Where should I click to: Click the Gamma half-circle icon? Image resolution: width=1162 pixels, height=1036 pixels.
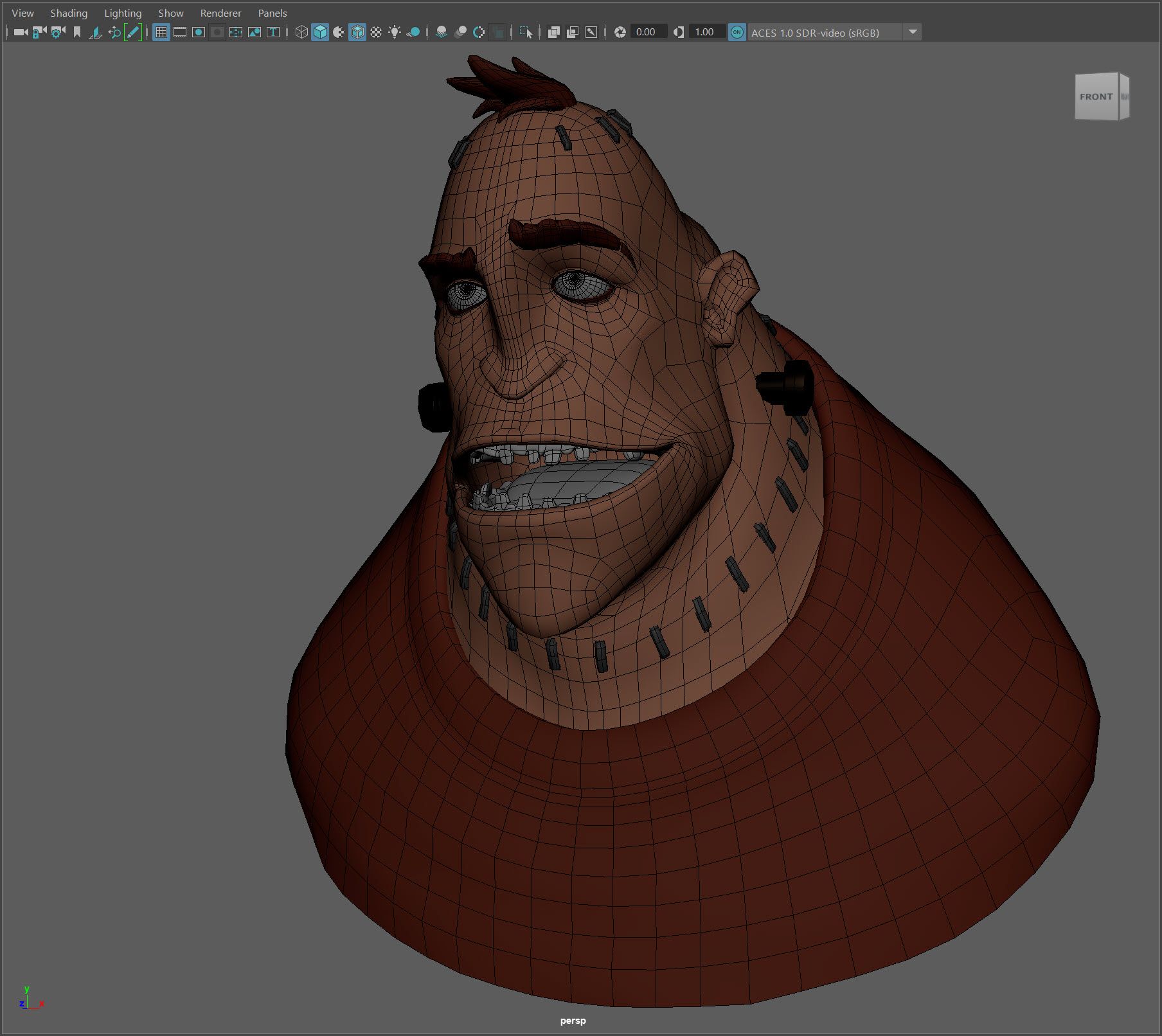679,32
